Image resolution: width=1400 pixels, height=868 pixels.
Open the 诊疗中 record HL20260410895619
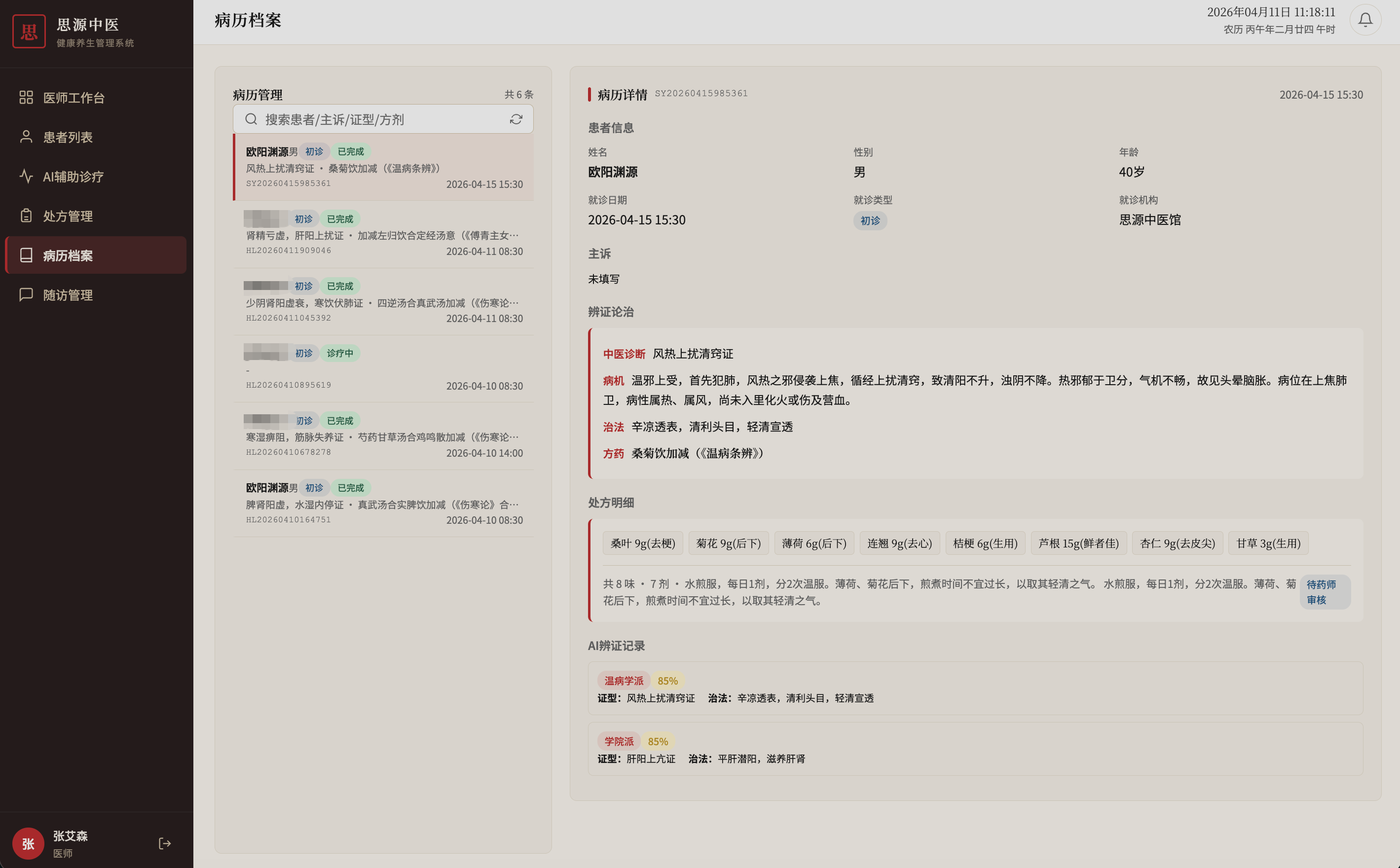[383, 369]
